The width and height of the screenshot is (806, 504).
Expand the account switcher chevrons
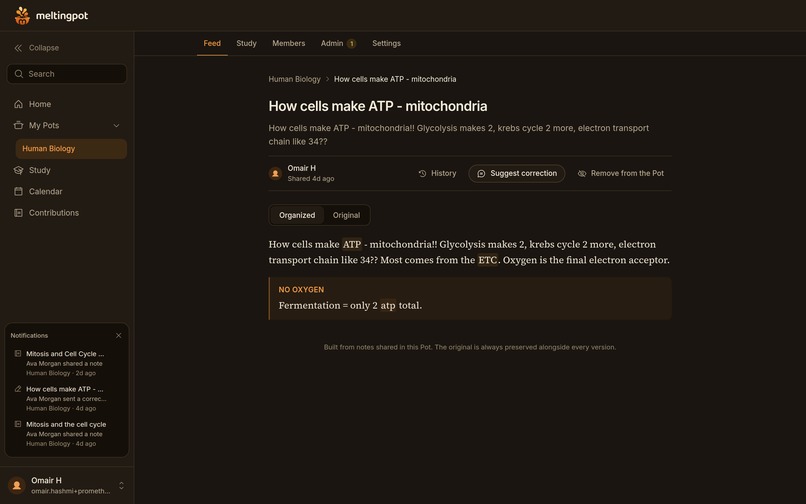pos(121,485)
